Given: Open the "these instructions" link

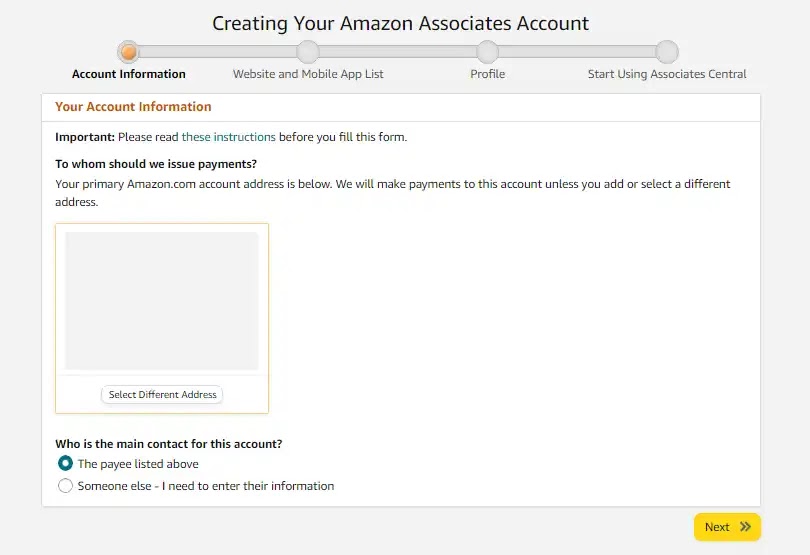Looking at the screenshot, I should 228,137.
